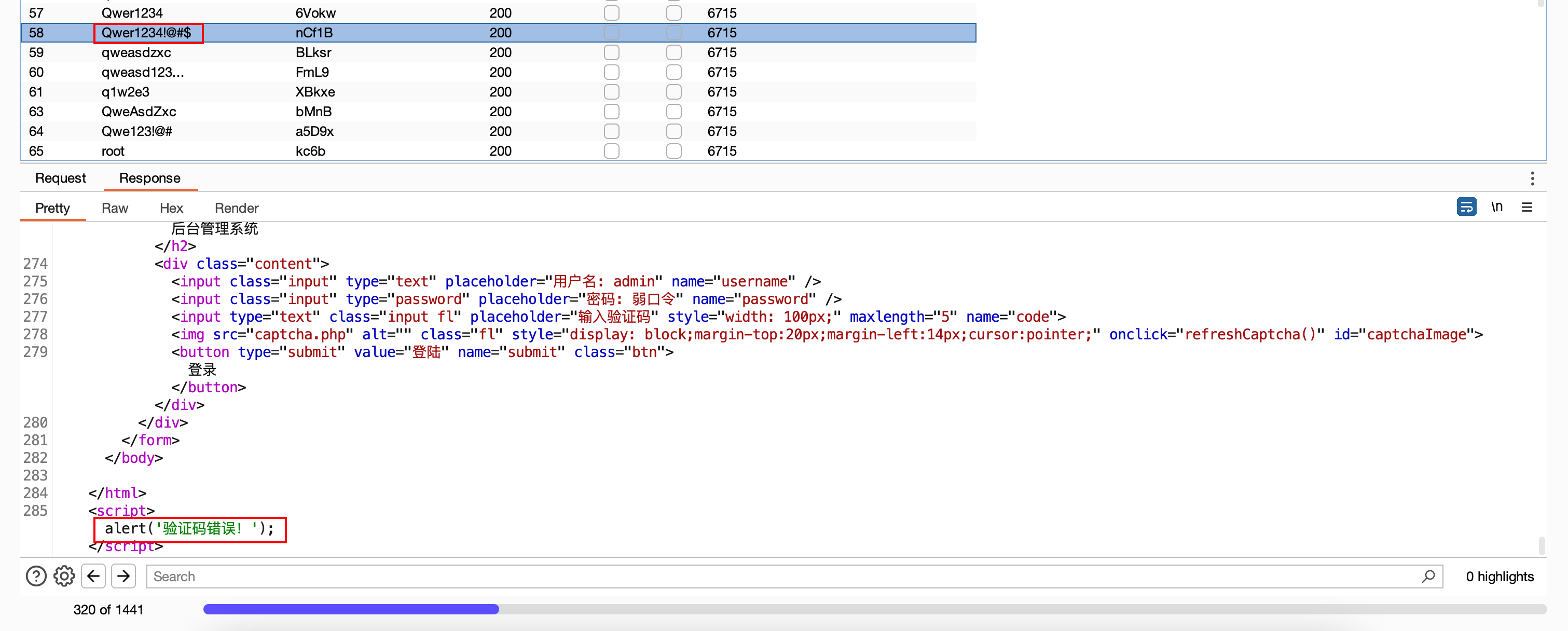The image size is (1568, 631).
Task: Go to previous search match arrow
Action: tap(93, 575)
